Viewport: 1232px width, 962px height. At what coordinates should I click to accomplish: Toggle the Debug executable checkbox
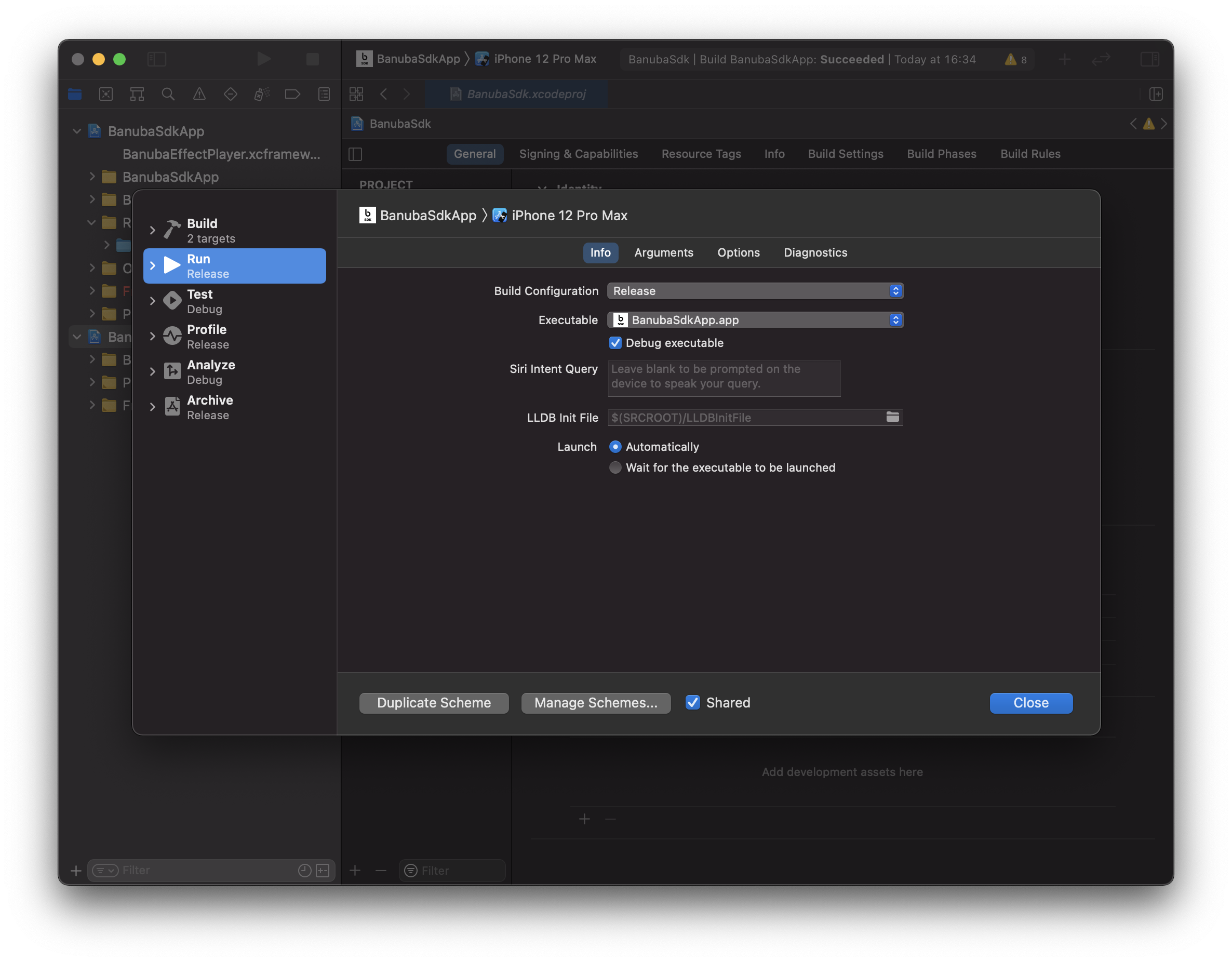pyautogui.click(x=615, y=343)
